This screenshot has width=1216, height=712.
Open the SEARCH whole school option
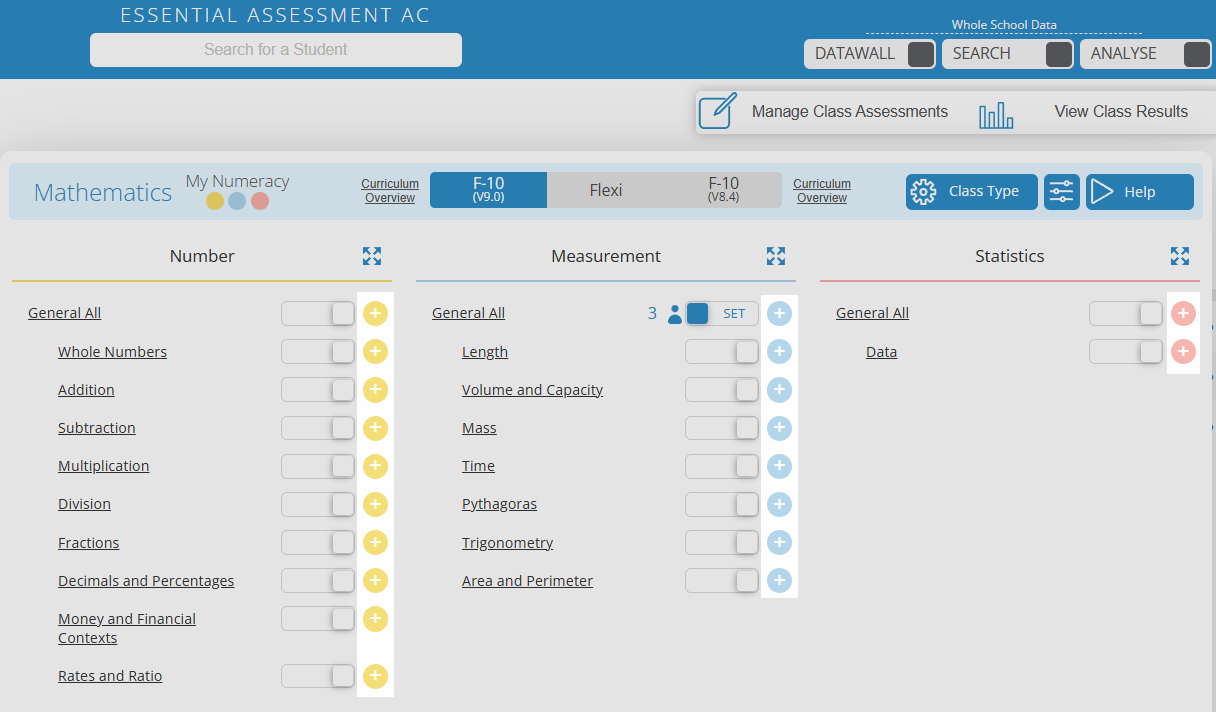tap(1008, 54)
